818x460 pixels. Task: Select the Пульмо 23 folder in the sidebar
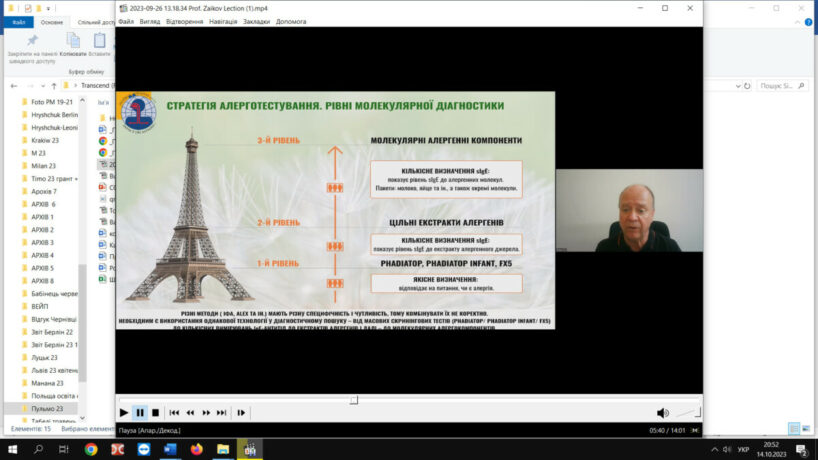pos(47,408)
